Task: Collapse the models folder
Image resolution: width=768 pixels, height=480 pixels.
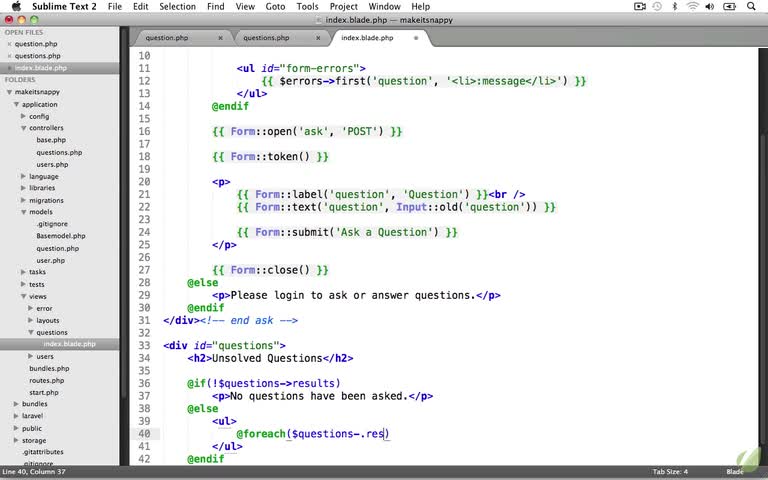Action: (x=23, y=212)
